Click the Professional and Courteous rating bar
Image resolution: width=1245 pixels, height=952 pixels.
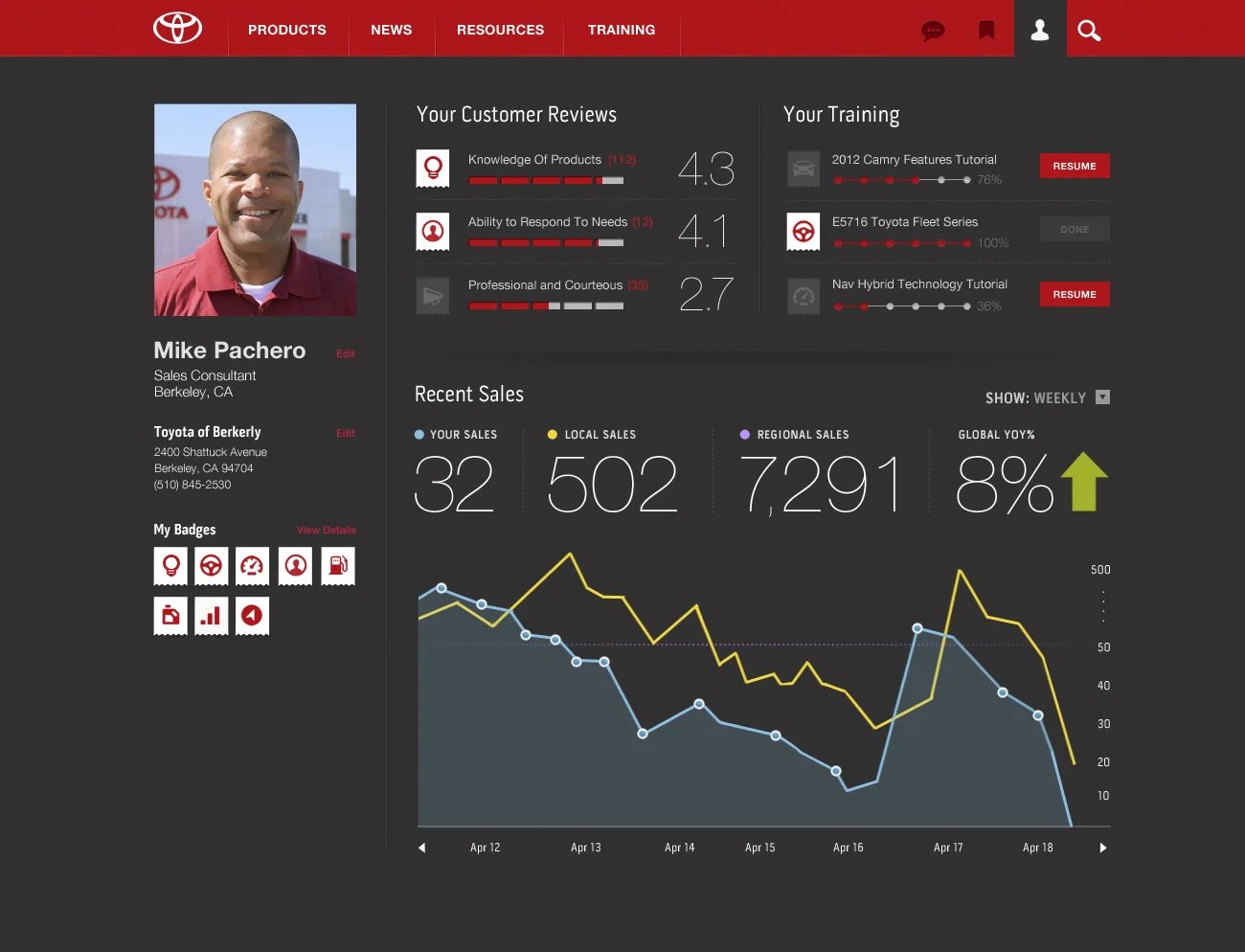coord(546,306)
